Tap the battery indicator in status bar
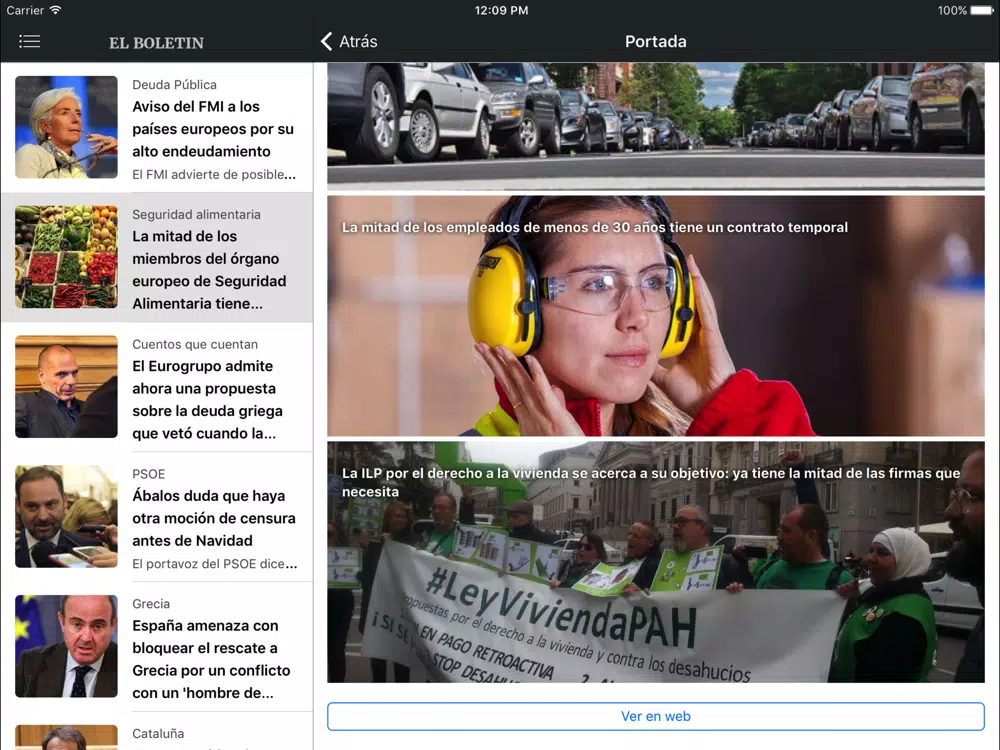This screenshot has height=750, width=1000. coord(981,10)
